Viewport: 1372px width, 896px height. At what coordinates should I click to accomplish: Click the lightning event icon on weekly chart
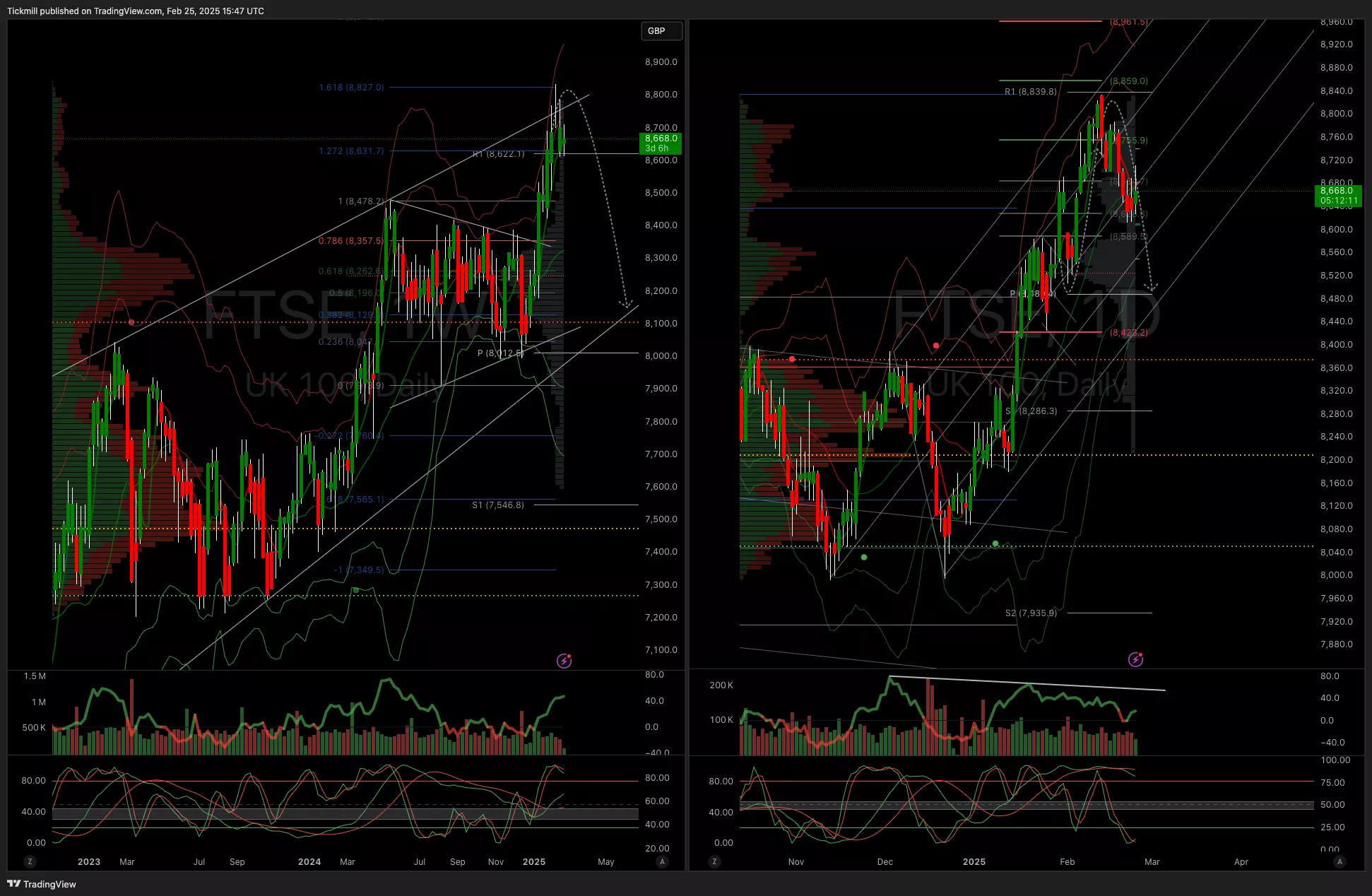564,661
